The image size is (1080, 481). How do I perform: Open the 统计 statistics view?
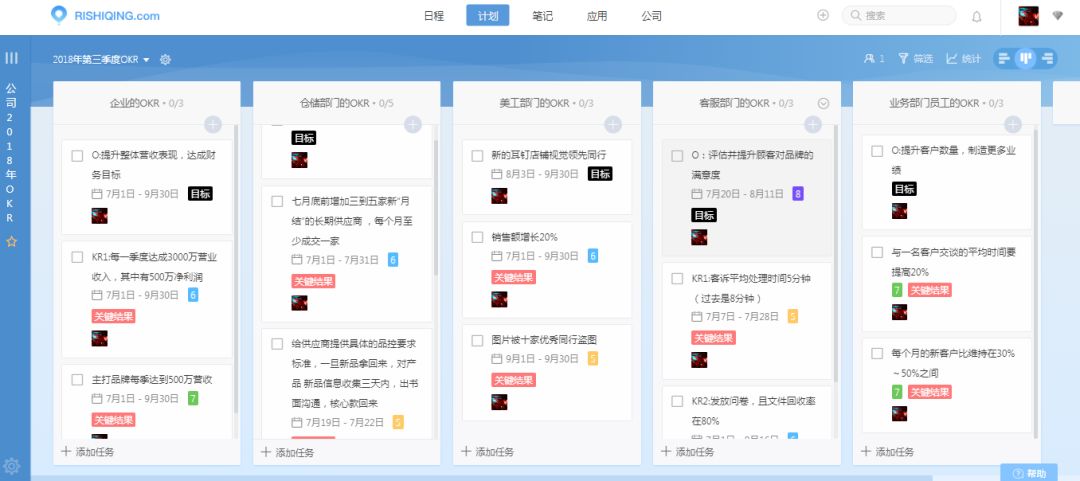coord(963,59)
